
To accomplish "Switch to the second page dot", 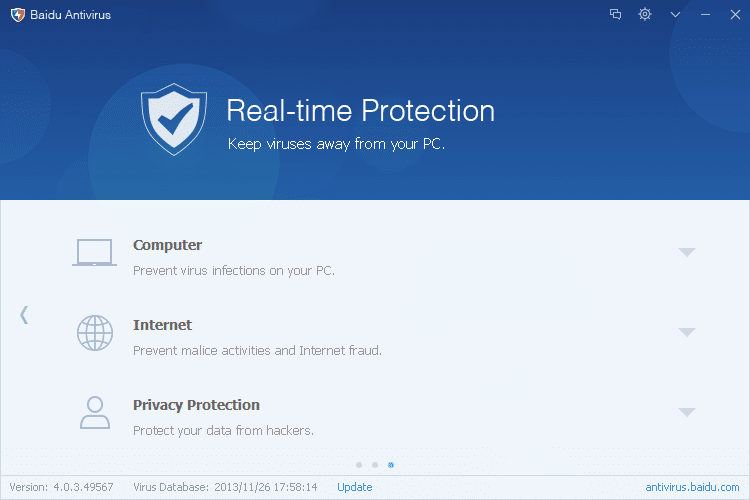I will [375, 465].
